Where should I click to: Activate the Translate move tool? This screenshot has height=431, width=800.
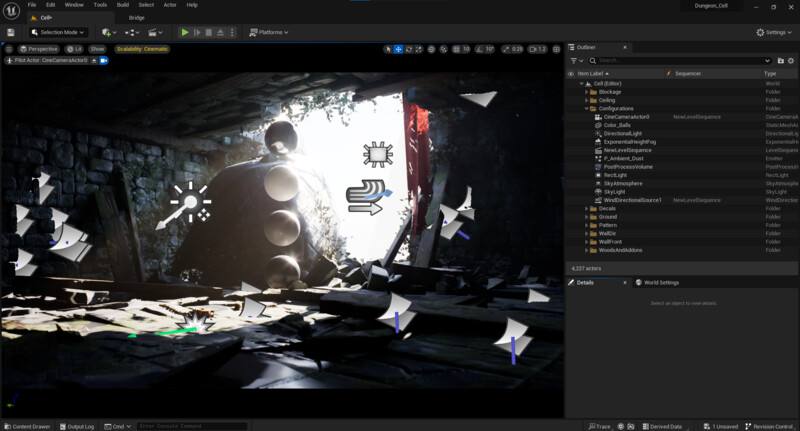coord(398,49)
